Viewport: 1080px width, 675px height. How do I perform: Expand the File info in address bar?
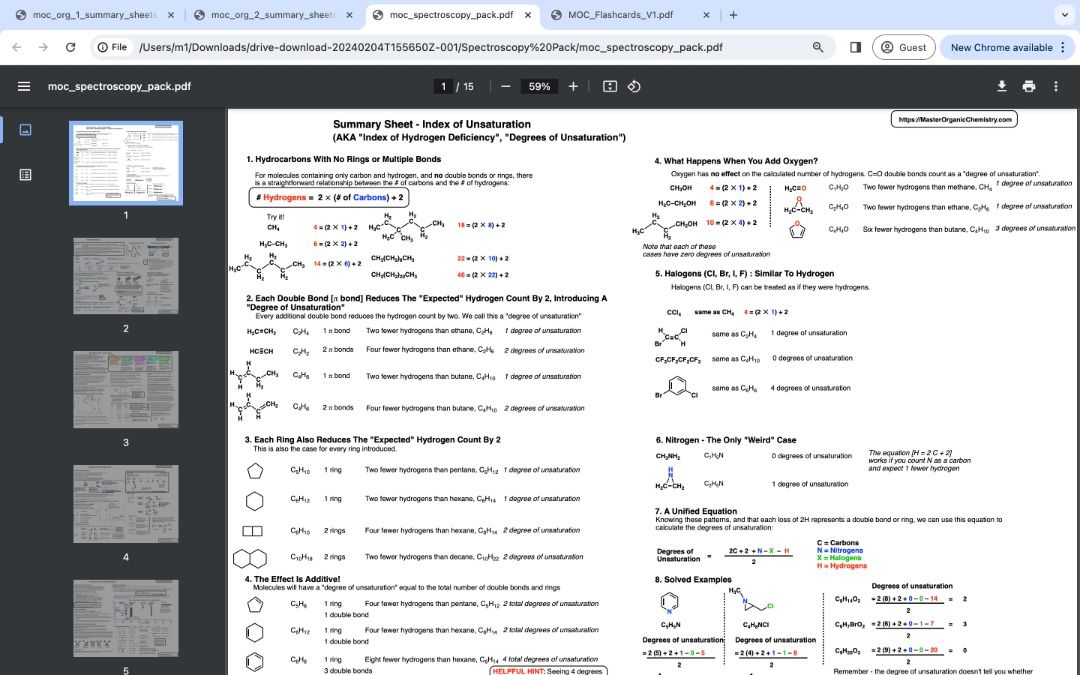(x=119, y=47)
